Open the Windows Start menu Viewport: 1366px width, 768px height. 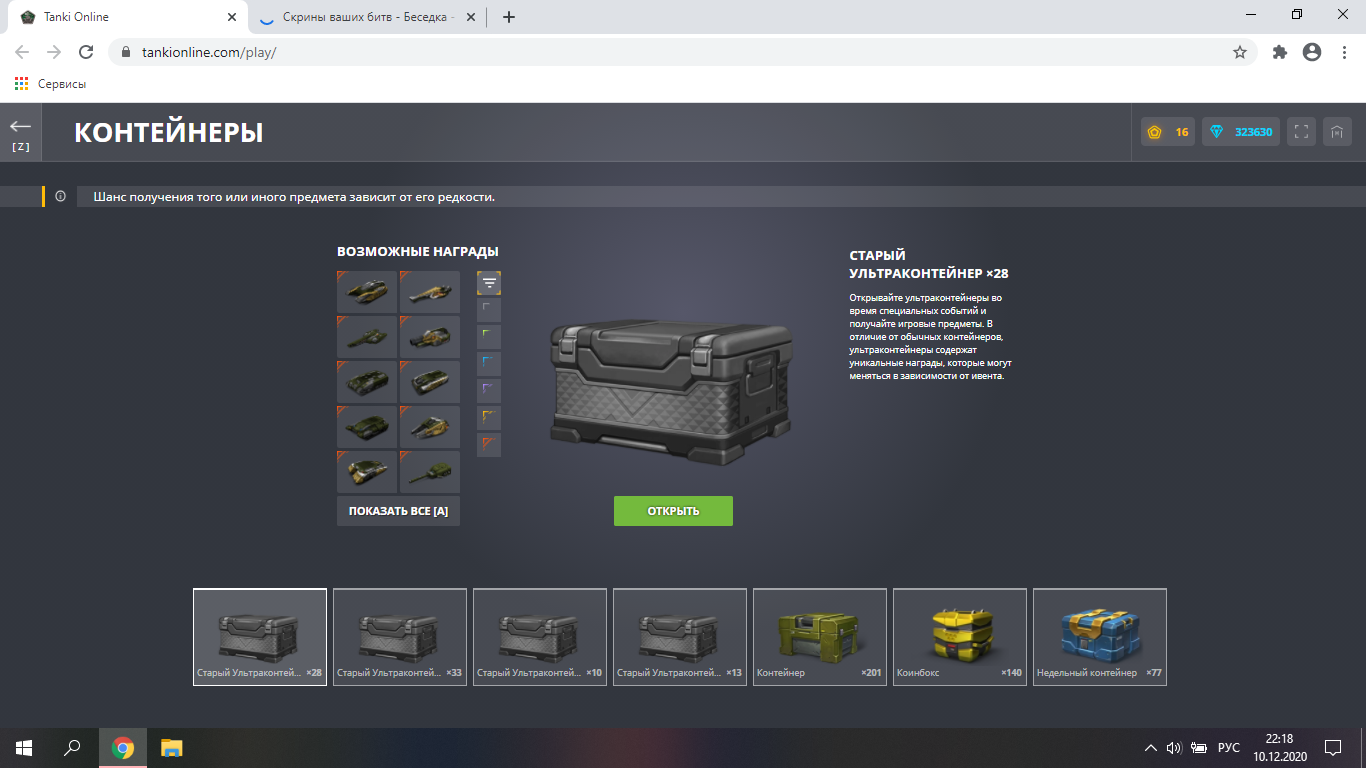[x=24, y=748]
